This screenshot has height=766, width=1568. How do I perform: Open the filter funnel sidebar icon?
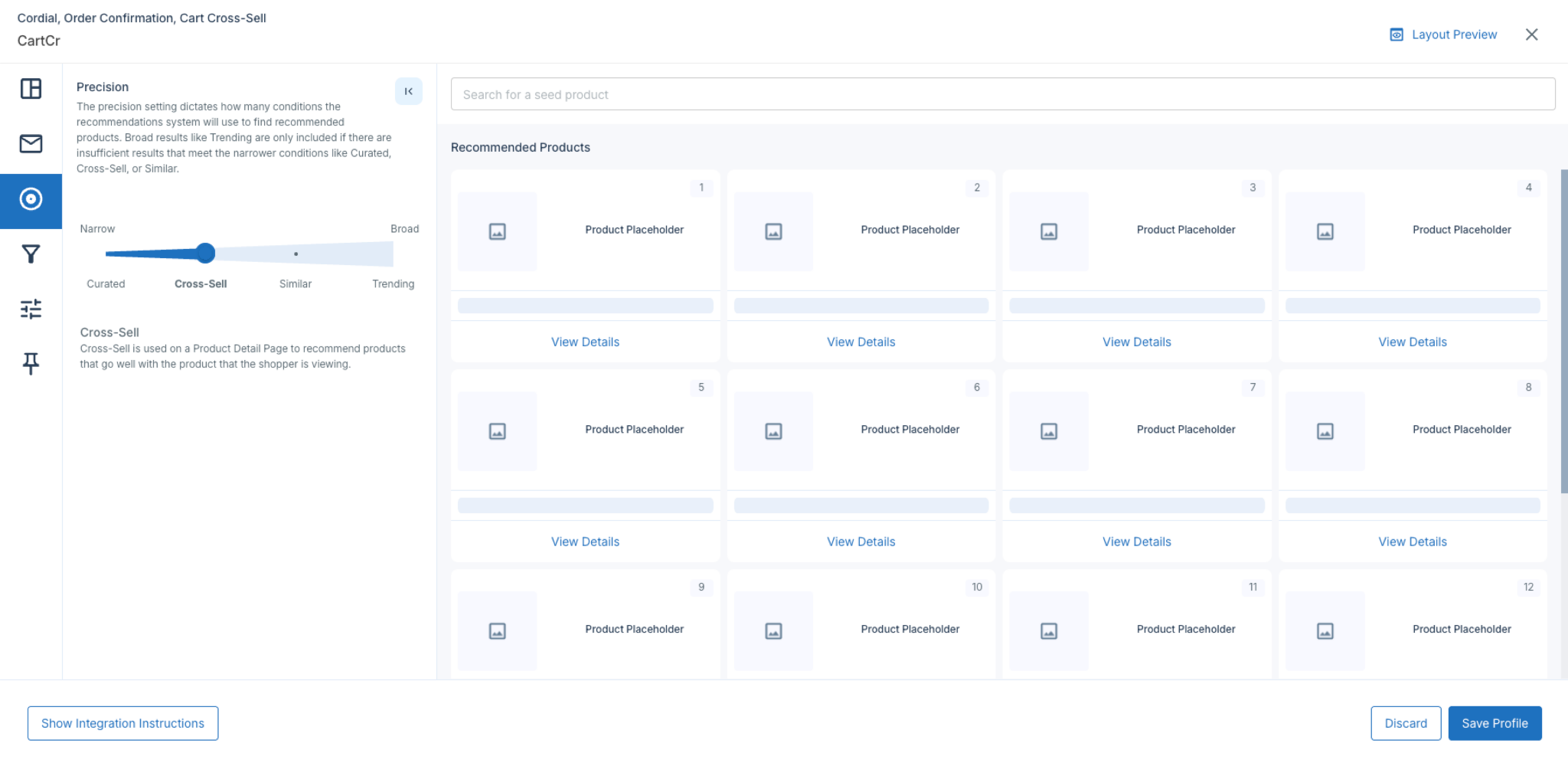point(31,254)
